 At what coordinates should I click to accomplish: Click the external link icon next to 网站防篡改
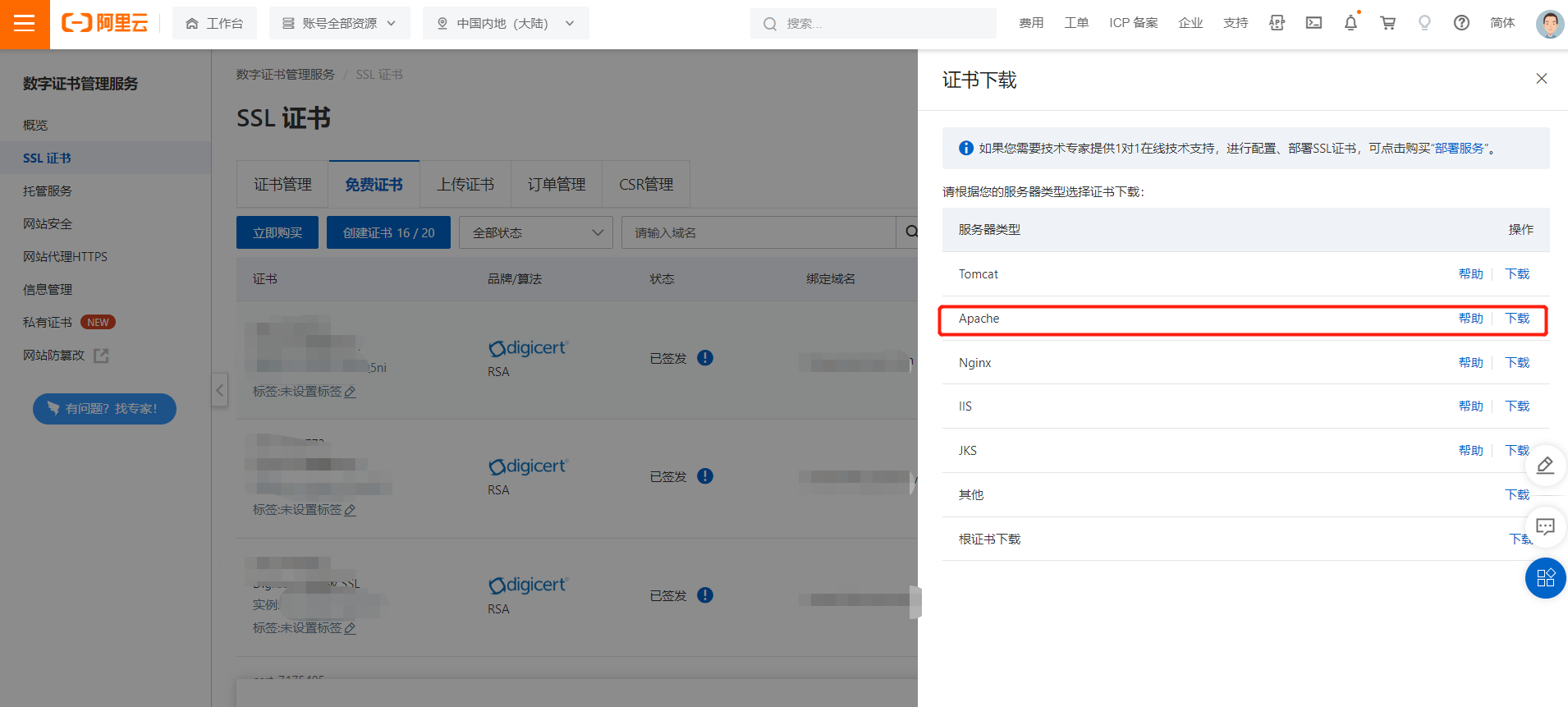pos(101,356)
